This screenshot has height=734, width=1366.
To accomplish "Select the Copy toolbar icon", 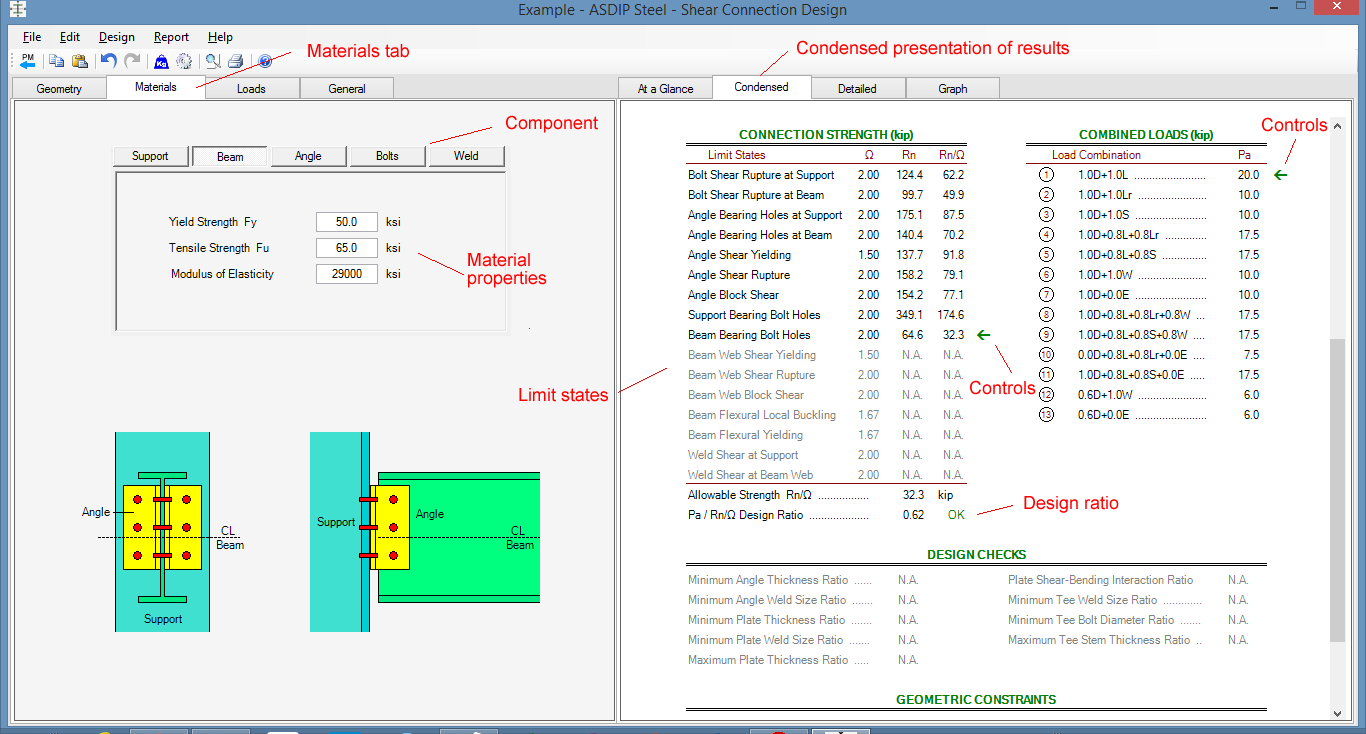I will (x=56, y=61).
